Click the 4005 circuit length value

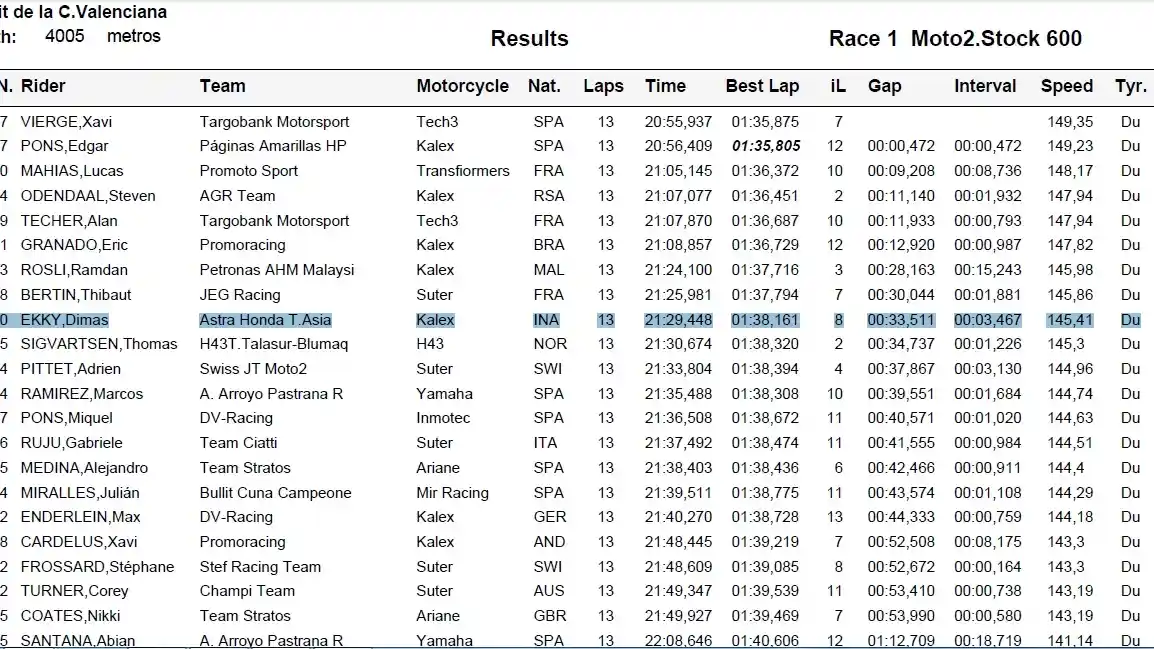[x=65, y=36]
